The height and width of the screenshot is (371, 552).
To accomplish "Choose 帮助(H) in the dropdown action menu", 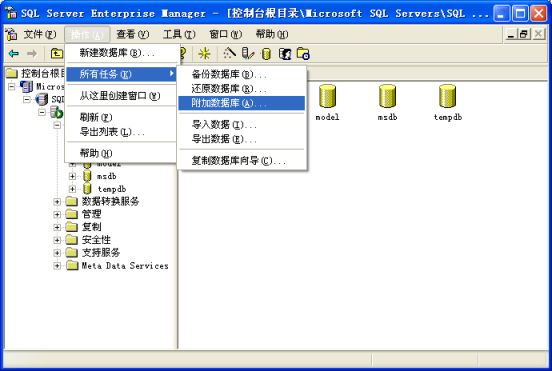I will click(121, 153).
